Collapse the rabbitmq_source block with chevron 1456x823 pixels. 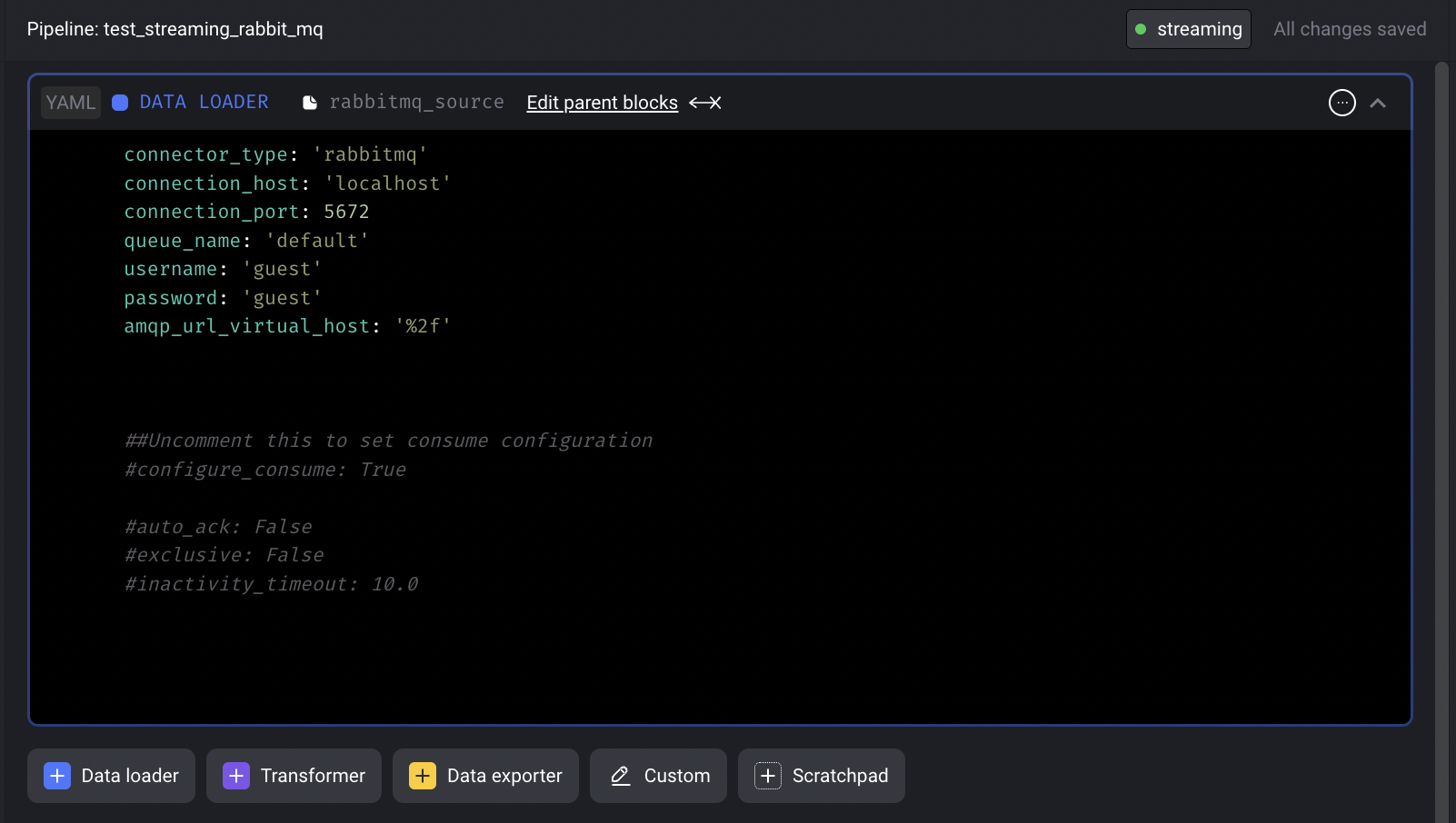pyautogui.click(x=1378, y=103)
